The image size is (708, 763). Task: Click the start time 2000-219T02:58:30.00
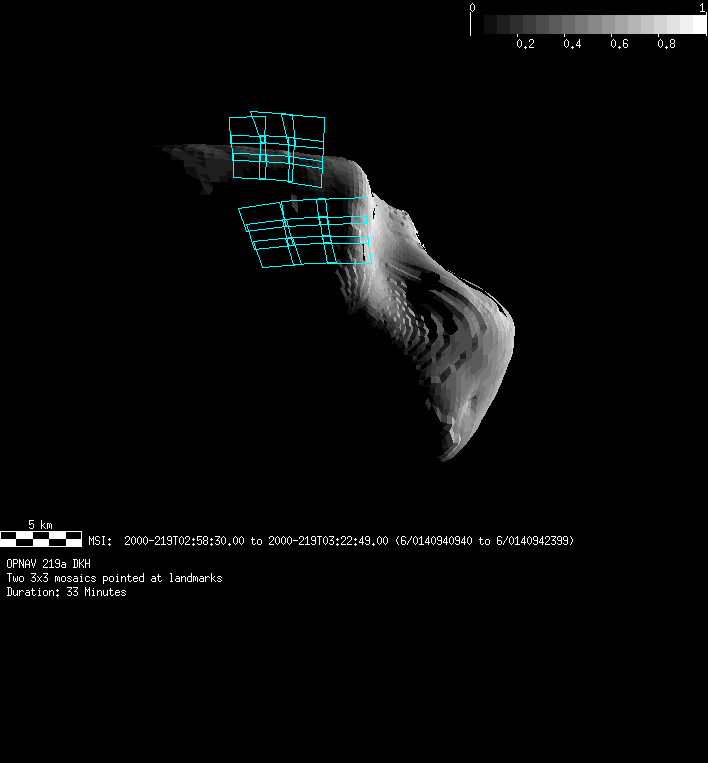pyautogui.click(x=184, y=541)
